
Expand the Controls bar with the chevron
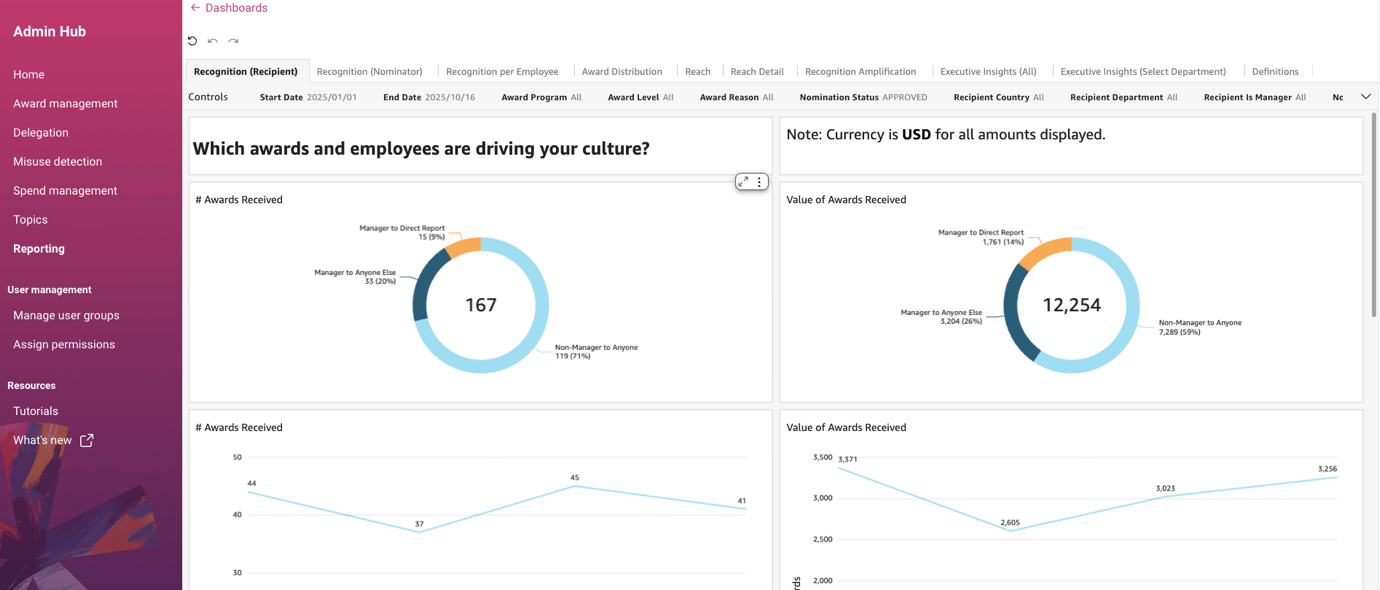(1365, 97)
